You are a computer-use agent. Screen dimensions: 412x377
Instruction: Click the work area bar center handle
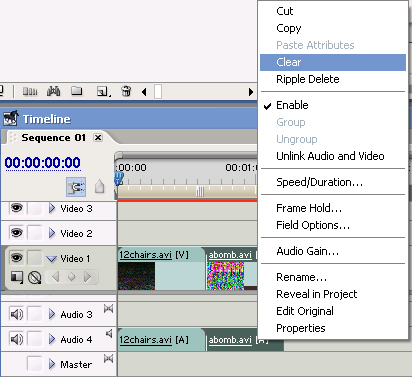pos(200,192)
